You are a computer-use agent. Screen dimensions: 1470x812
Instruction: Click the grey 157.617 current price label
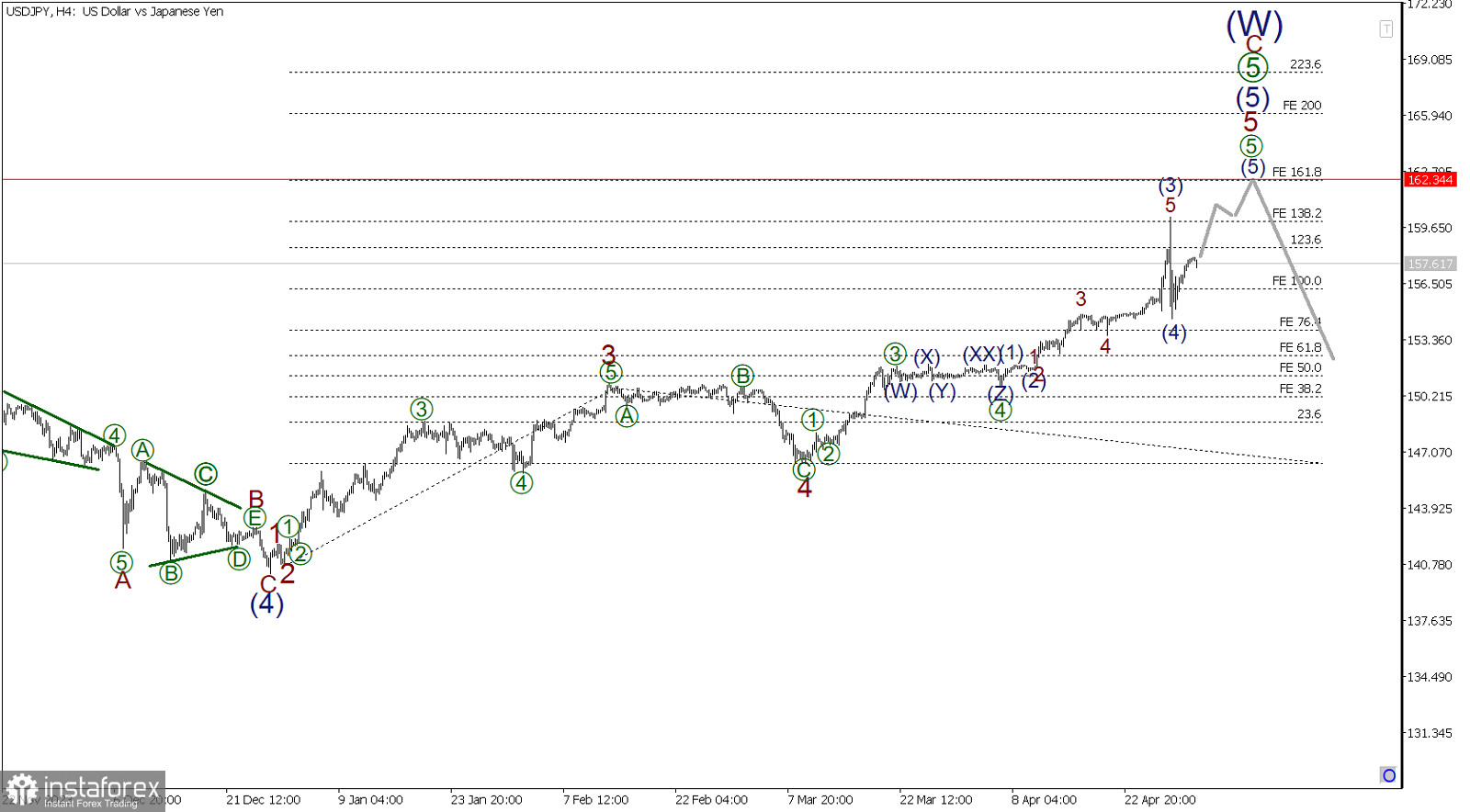(1430, 264)
